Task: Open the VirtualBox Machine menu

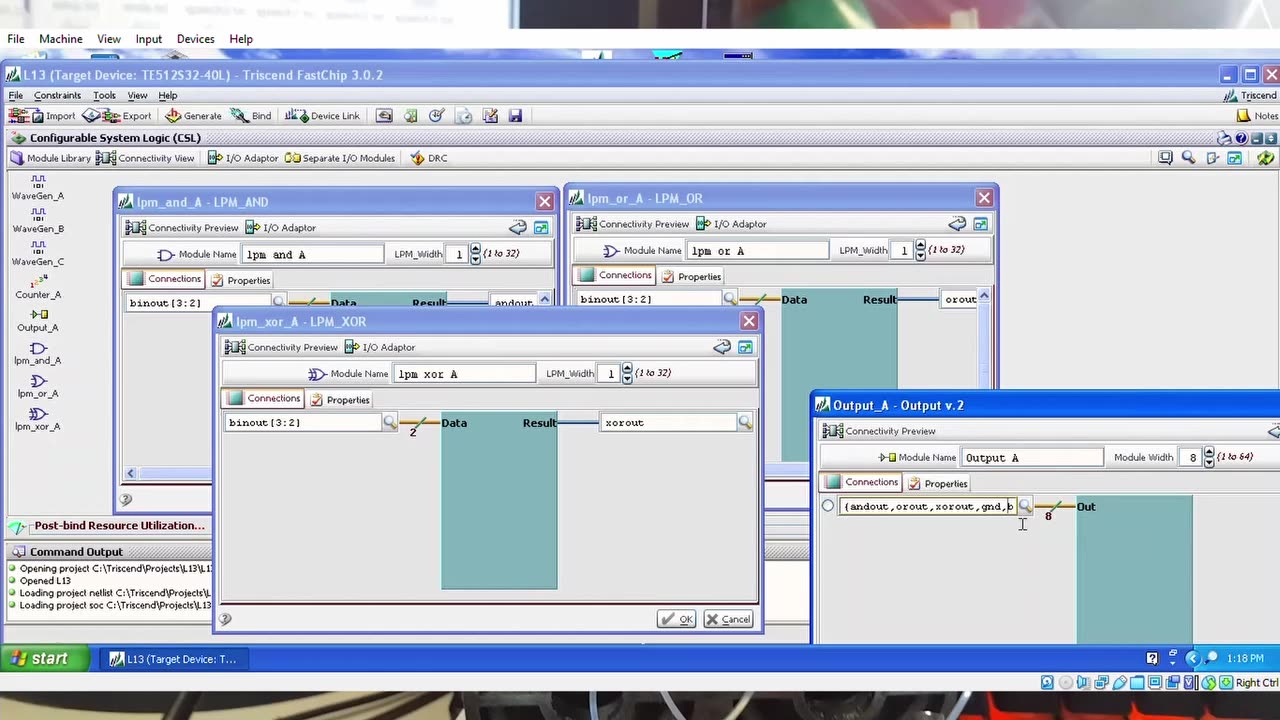Action: coord(61,39)
